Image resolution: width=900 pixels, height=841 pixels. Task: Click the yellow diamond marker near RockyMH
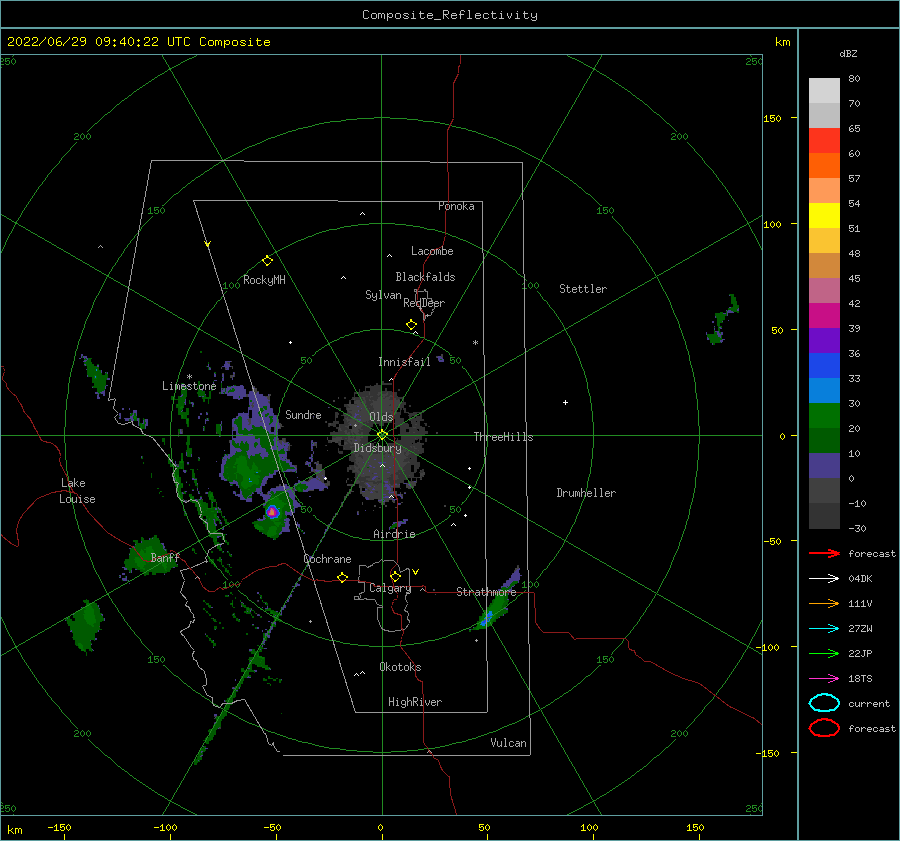[x=267, y=261]
